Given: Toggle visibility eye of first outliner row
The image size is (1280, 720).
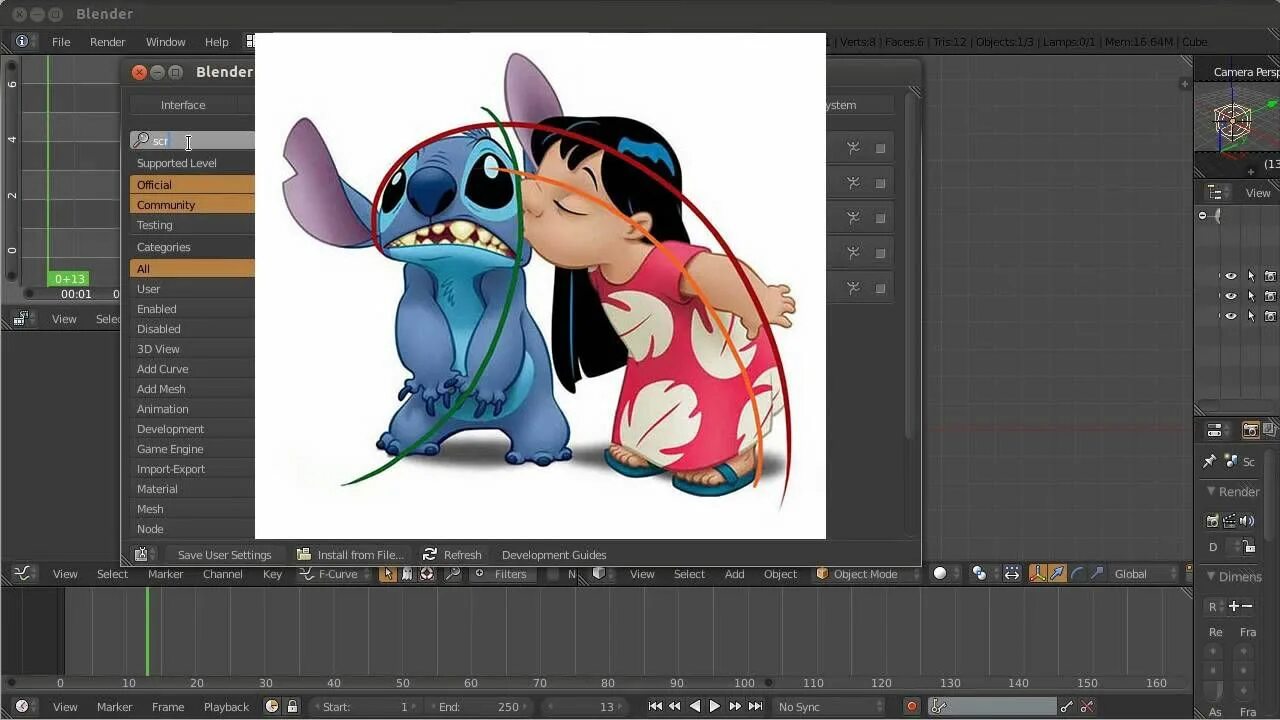Looking at the screenshot, I should pos(1231,276).
